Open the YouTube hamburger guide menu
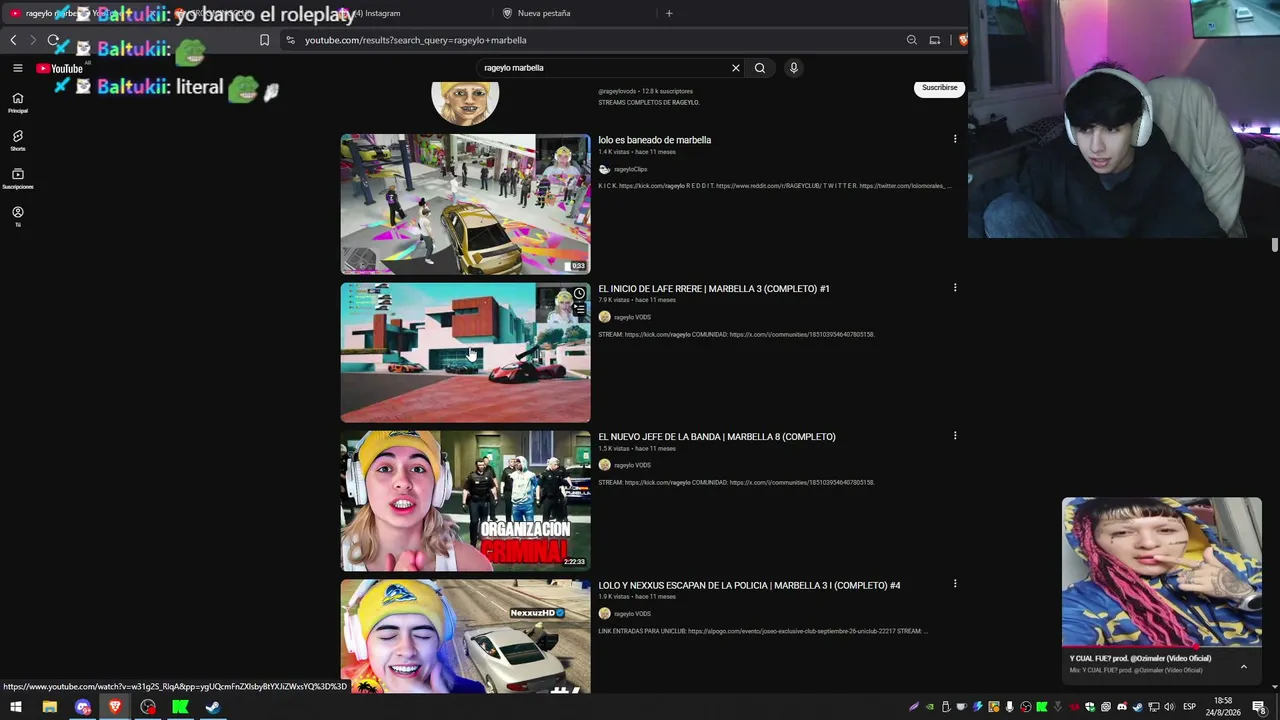This screenshot has width=1280, height=720. [17, 68]
